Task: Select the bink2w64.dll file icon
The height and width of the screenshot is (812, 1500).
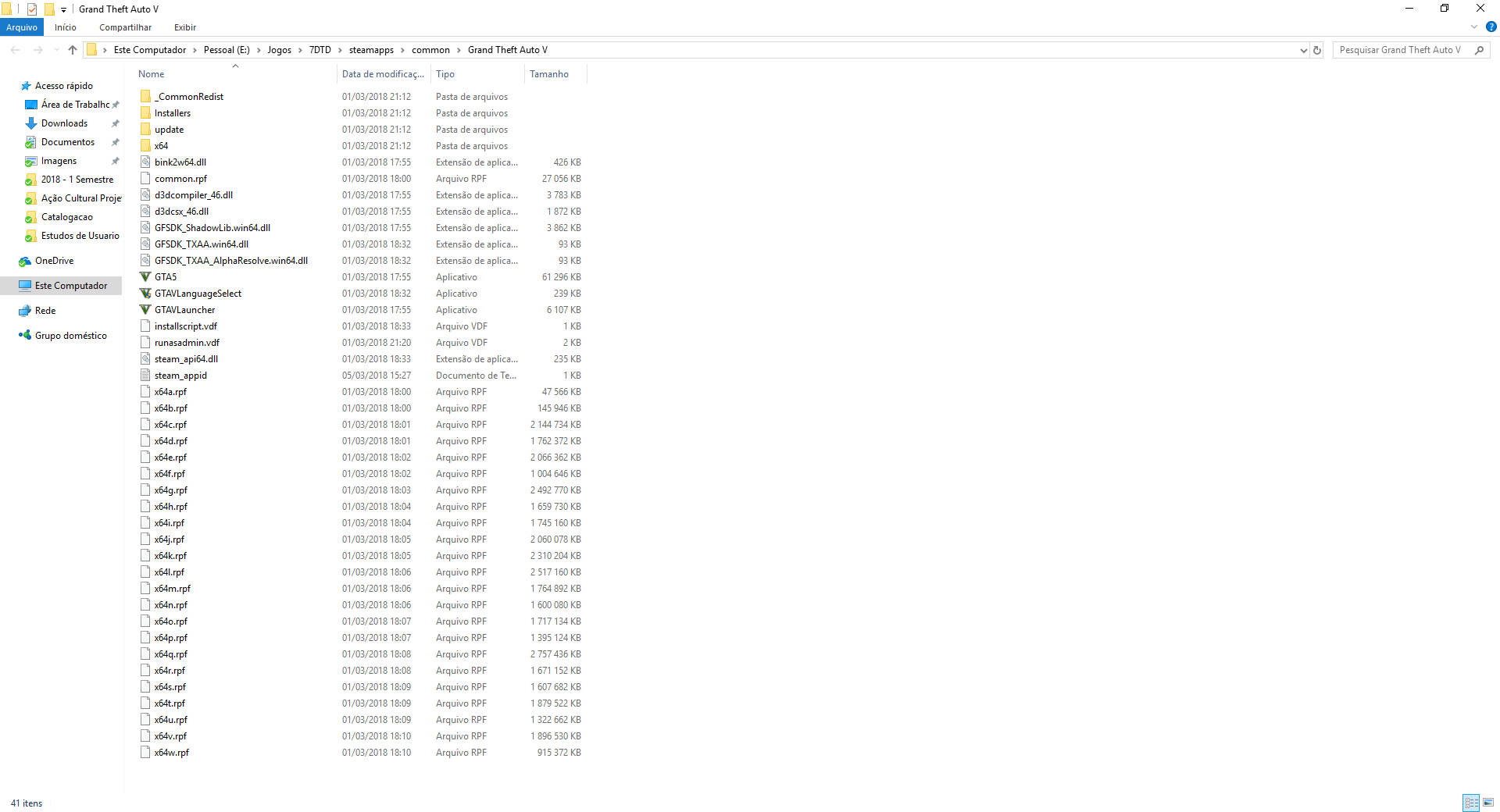Action: click(x=145, y=162)
